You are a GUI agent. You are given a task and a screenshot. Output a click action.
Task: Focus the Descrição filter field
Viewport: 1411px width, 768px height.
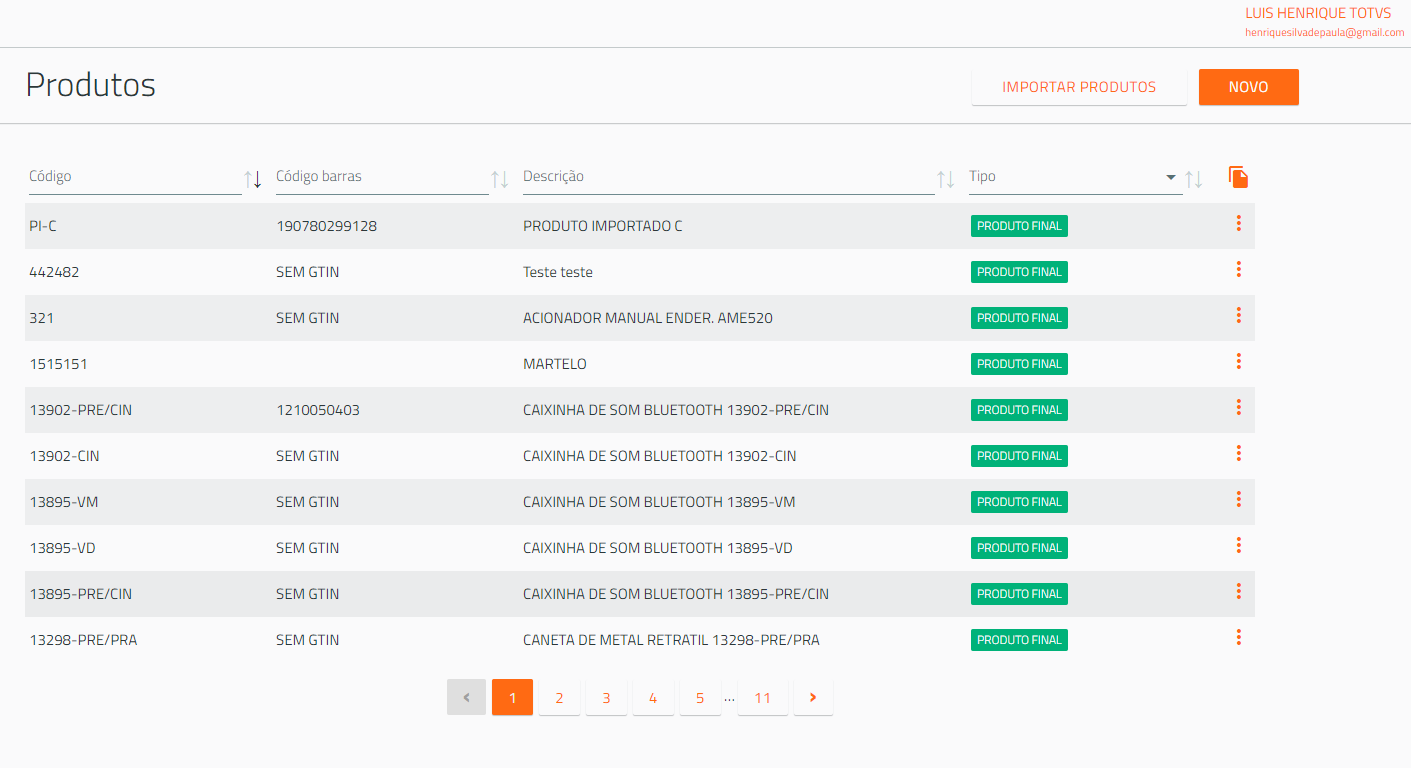(728, 177)
